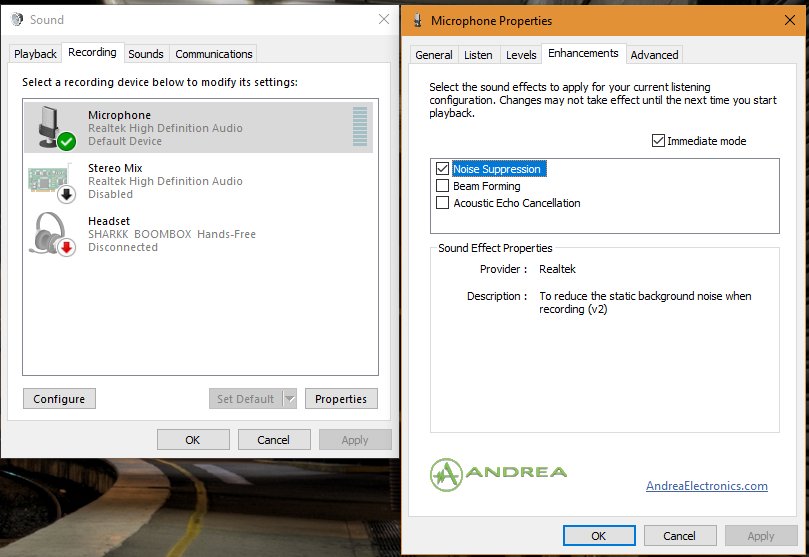
Task: Select the Microphone Default Device row
Action: (x=199, y=127)
